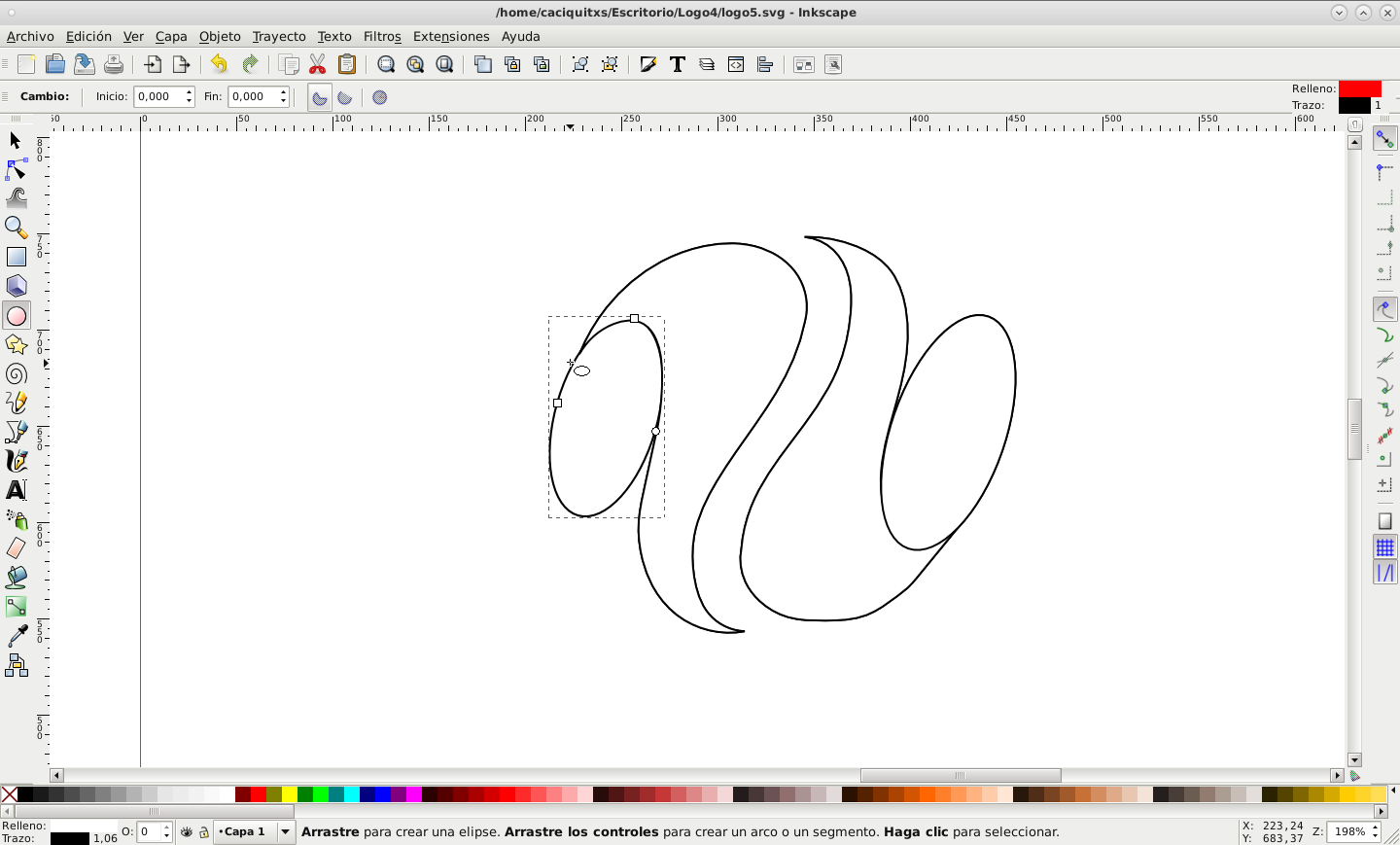Create a new document
This screenshot has height=845, width=1400.
(26, 64)
